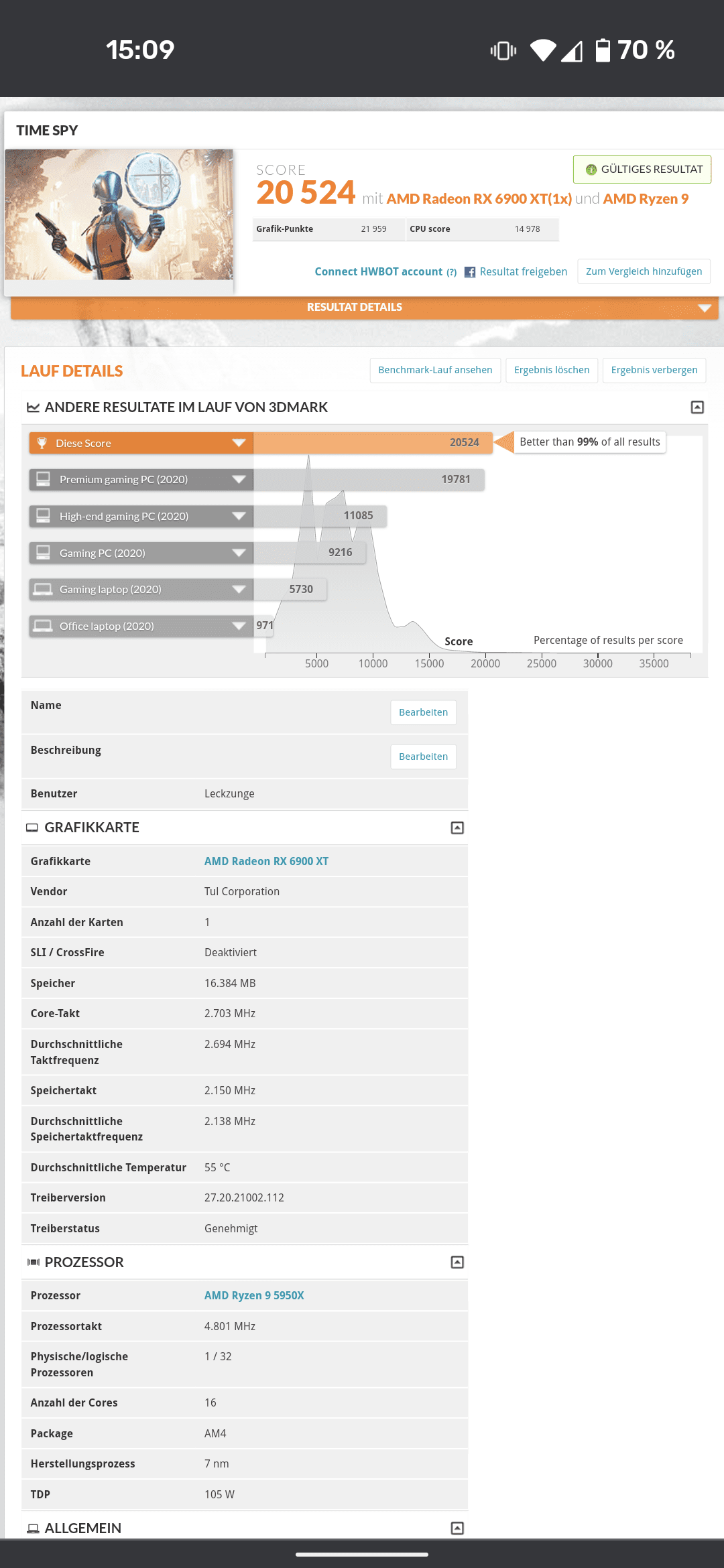The height and width of the screenshot is (1568, 724).
Task: Edit the Name field via Bearbeiten
Action: 424,712
